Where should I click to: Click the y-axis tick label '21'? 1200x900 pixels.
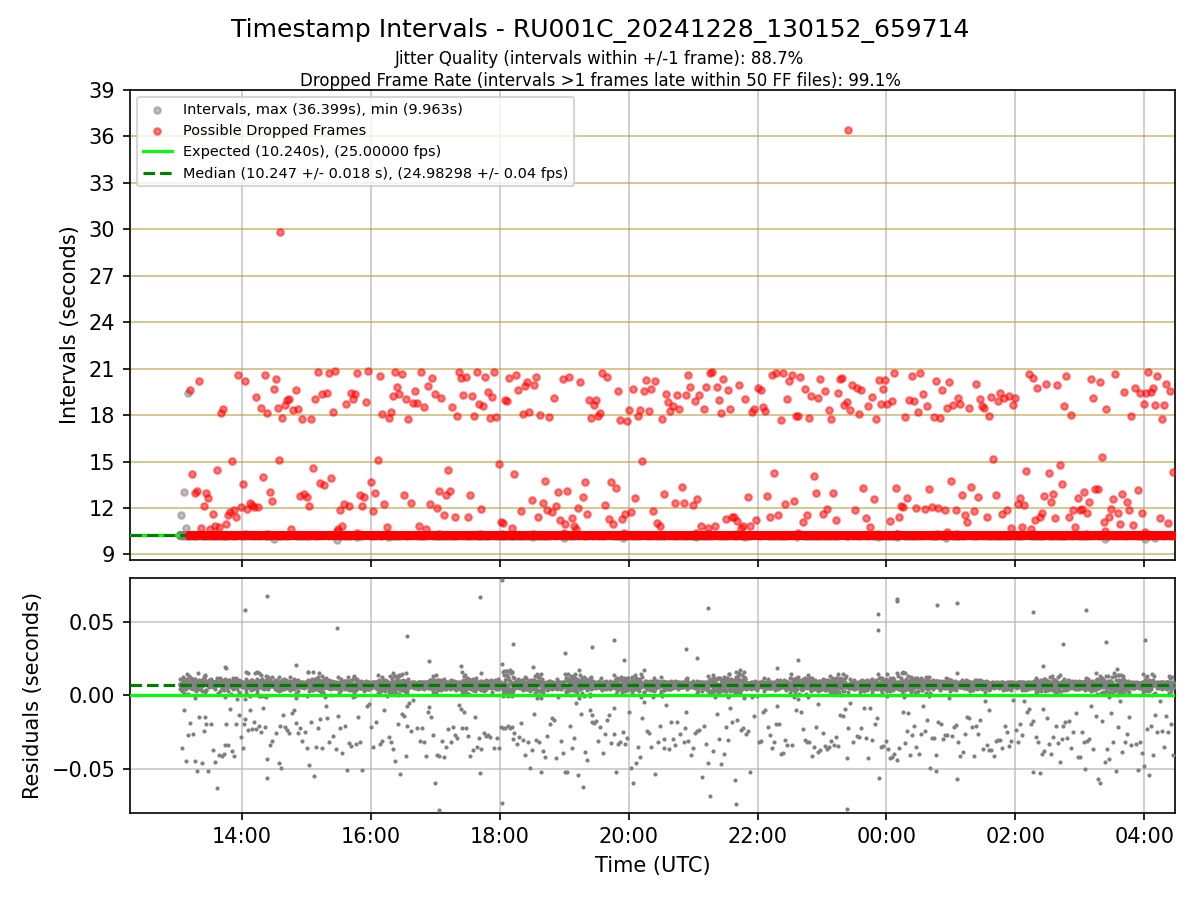[x=103, y=369]
